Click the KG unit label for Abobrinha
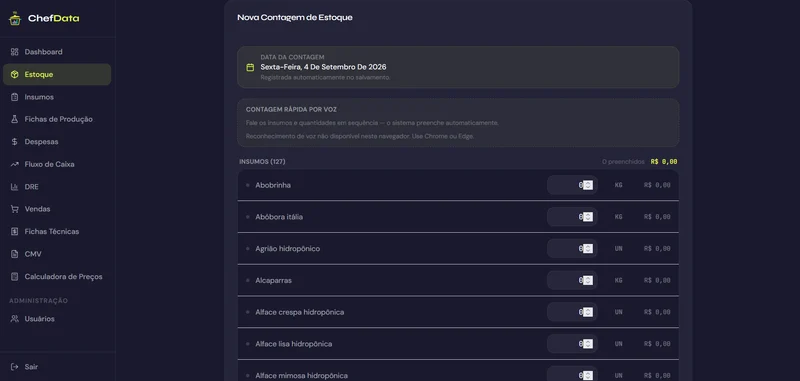The image size is (800, 381). click(x=618, y=185)
